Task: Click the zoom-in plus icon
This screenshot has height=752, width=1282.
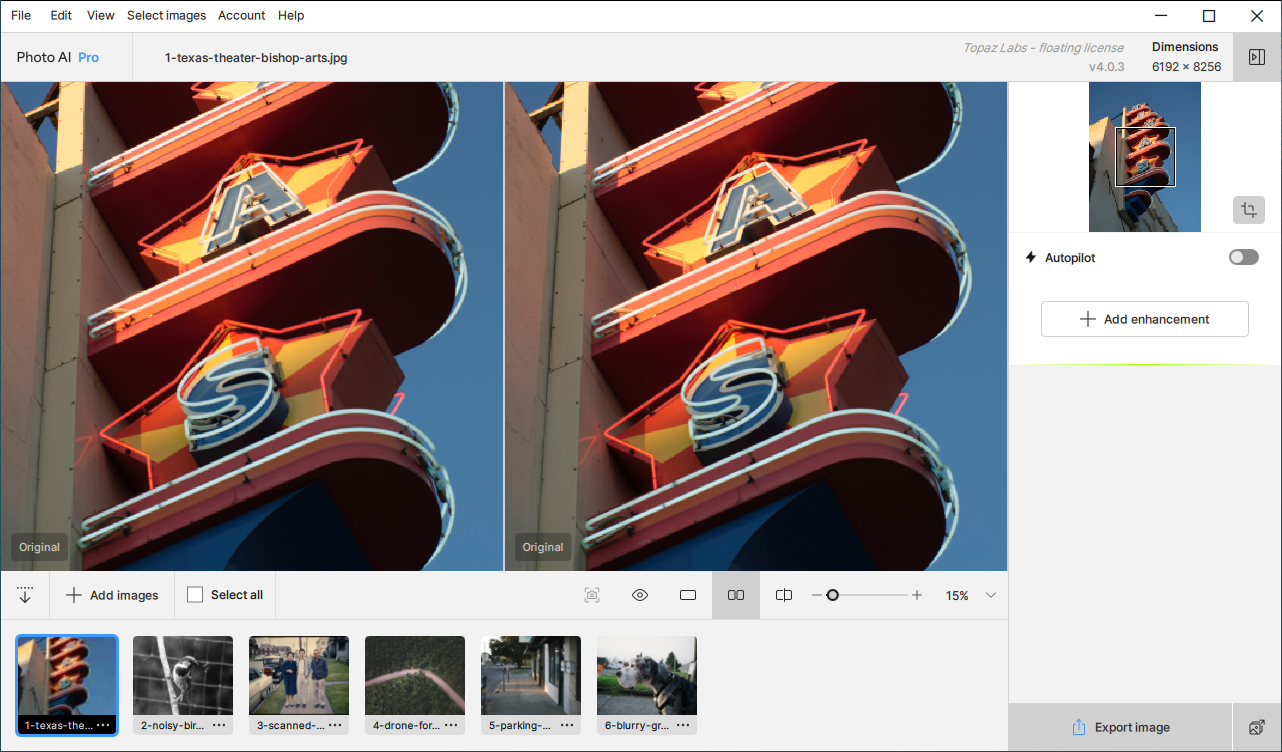Action: 917,595
